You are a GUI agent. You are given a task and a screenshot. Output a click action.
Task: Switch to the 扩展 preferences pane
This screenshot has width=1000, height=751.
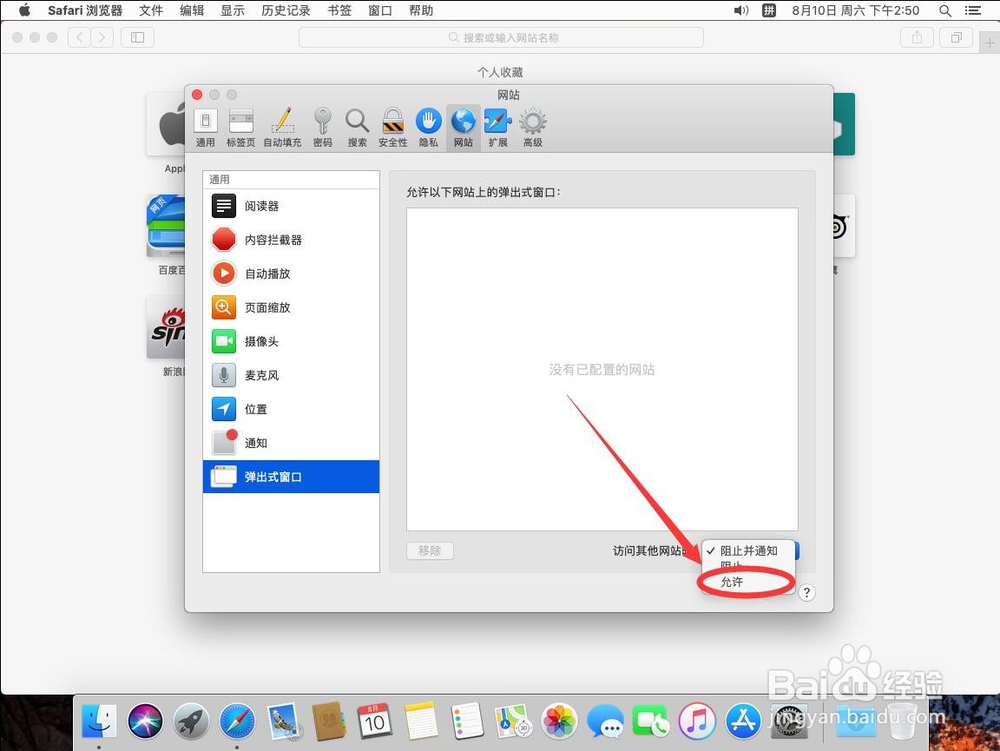[x=497, y=125]
